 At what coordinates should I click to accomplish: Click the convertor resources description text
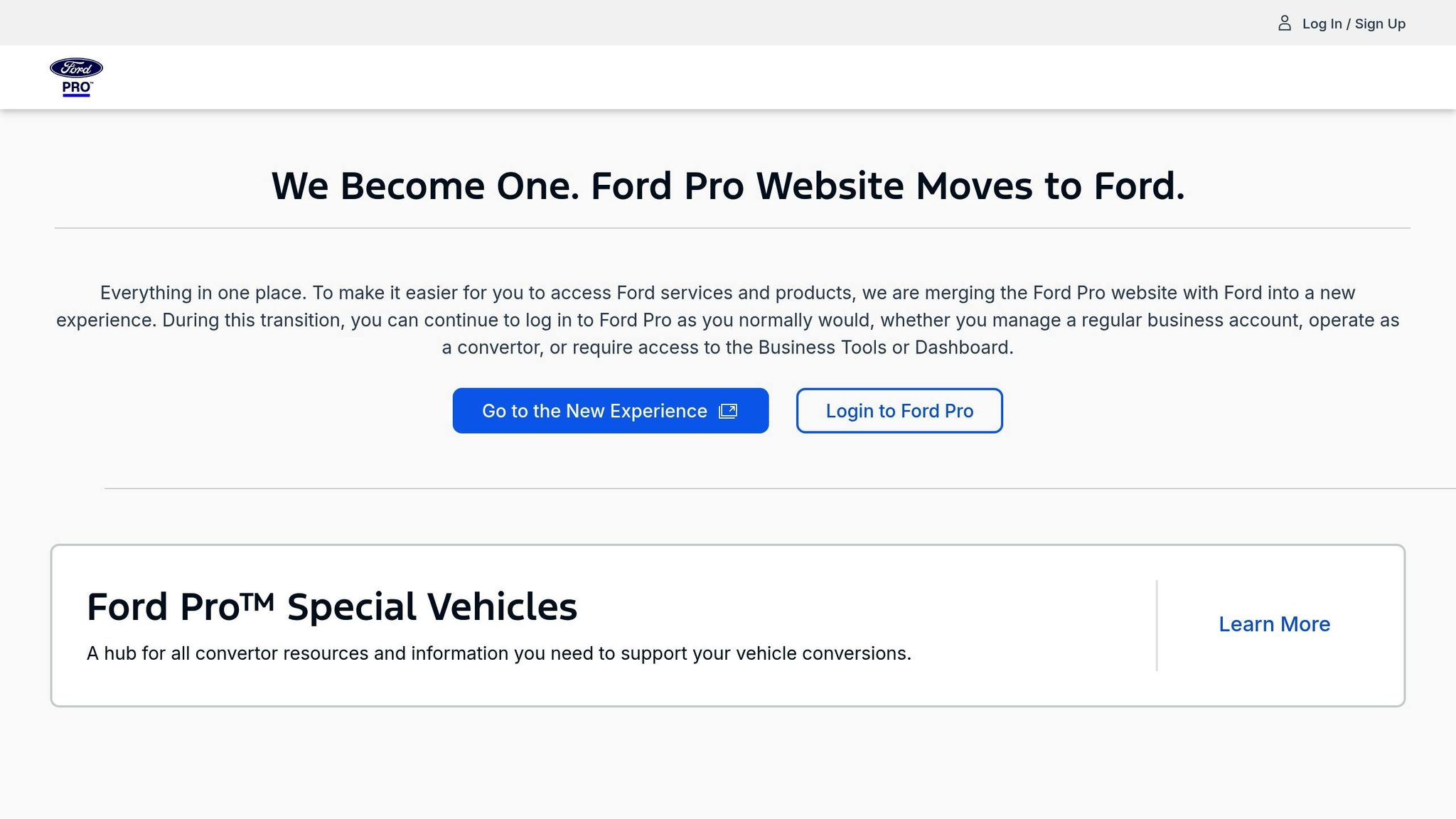tap(498, 653)
